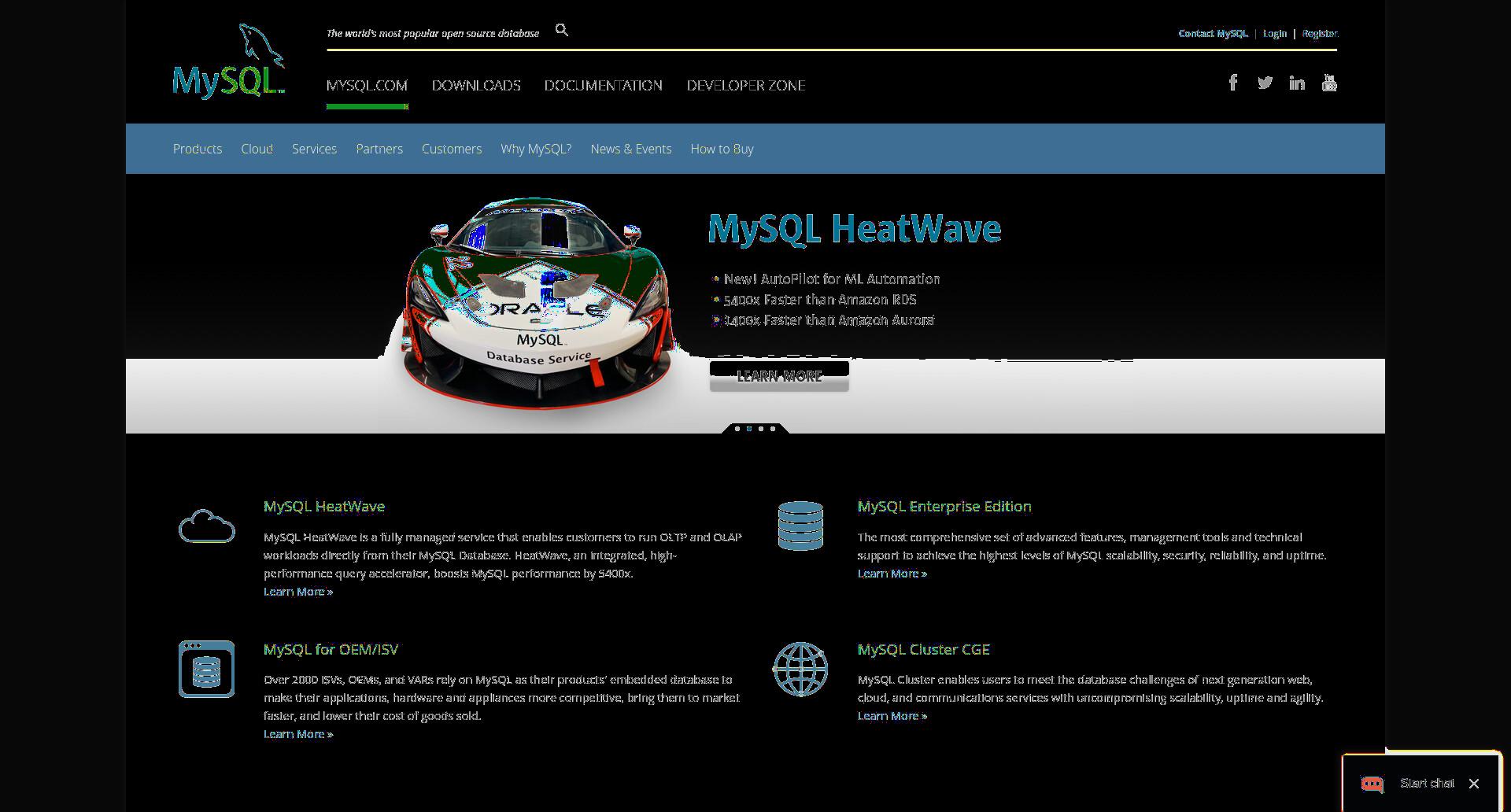Click the race car banner image
This screenshot has width=1511, height=812.
point(538,303)
